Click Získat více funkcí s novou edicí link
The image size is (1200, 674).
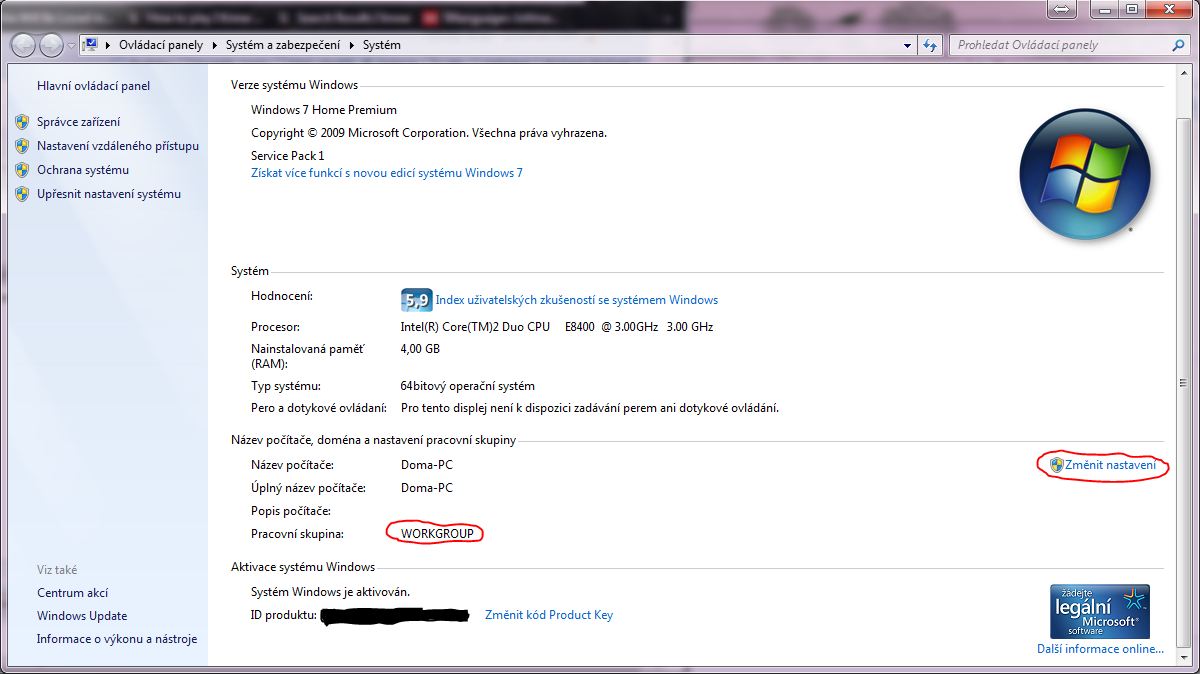pos(387,173)
